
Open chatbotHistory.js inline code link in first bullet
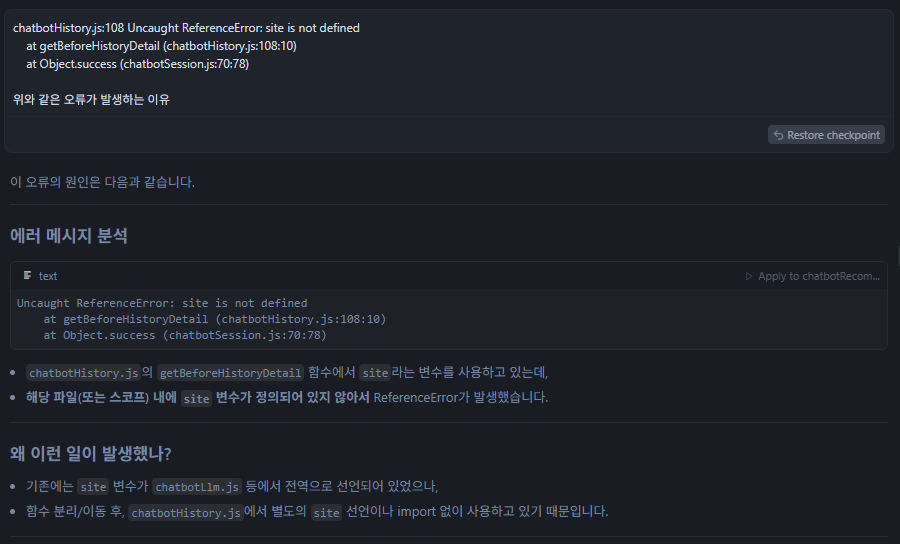coord(84,373)
